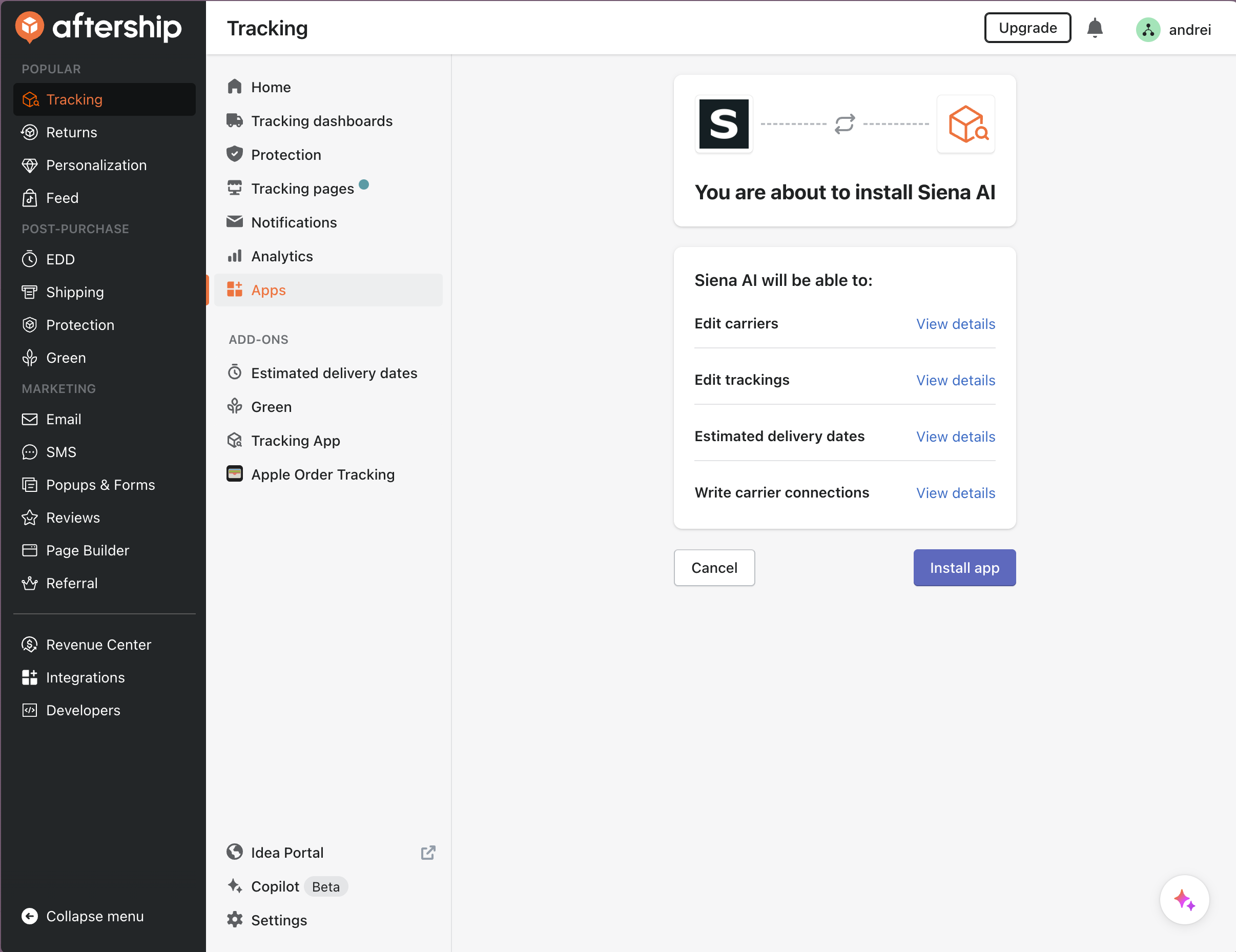Open Tracking App add-on
The height and width of the screenshot is (952, 1236).
[x=328, y=440]
